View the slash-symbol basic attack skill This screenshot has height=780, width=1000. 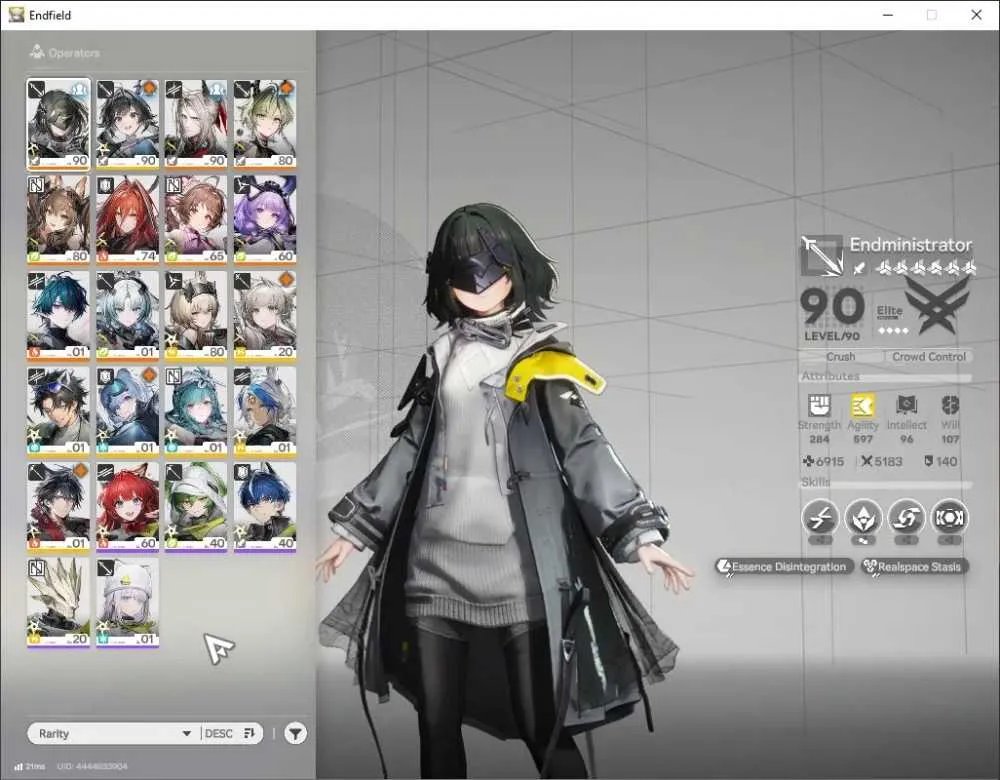(x=820, y=517)
